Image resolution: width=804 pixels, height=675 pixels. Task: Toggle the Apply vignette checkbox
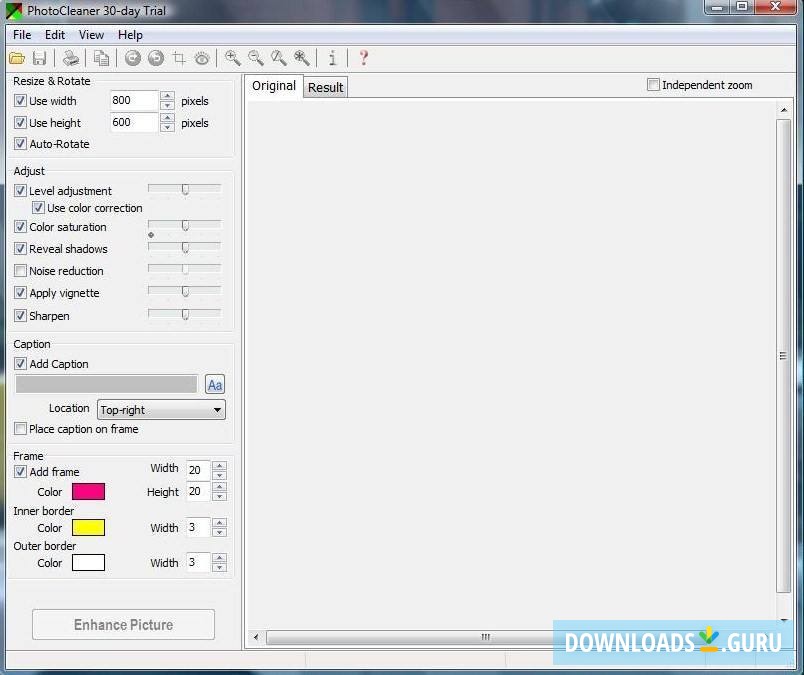(x=20, y=293)
